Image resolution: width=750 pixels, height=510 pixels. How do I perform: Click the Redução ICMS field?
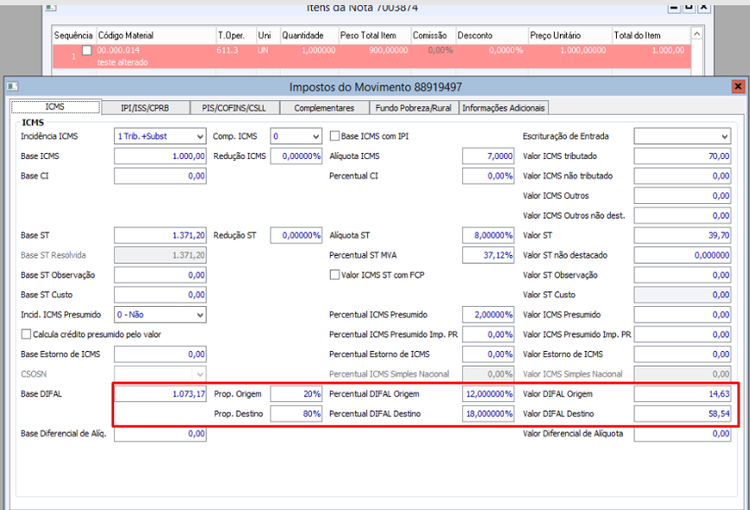296,156
